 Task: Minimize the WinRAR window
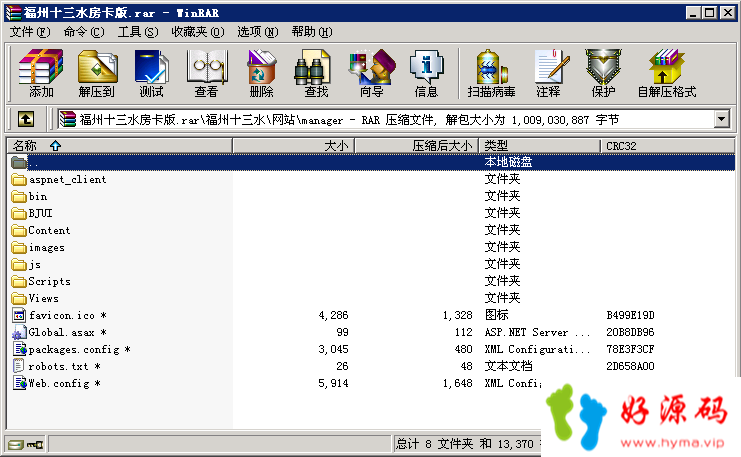point(693,13)
